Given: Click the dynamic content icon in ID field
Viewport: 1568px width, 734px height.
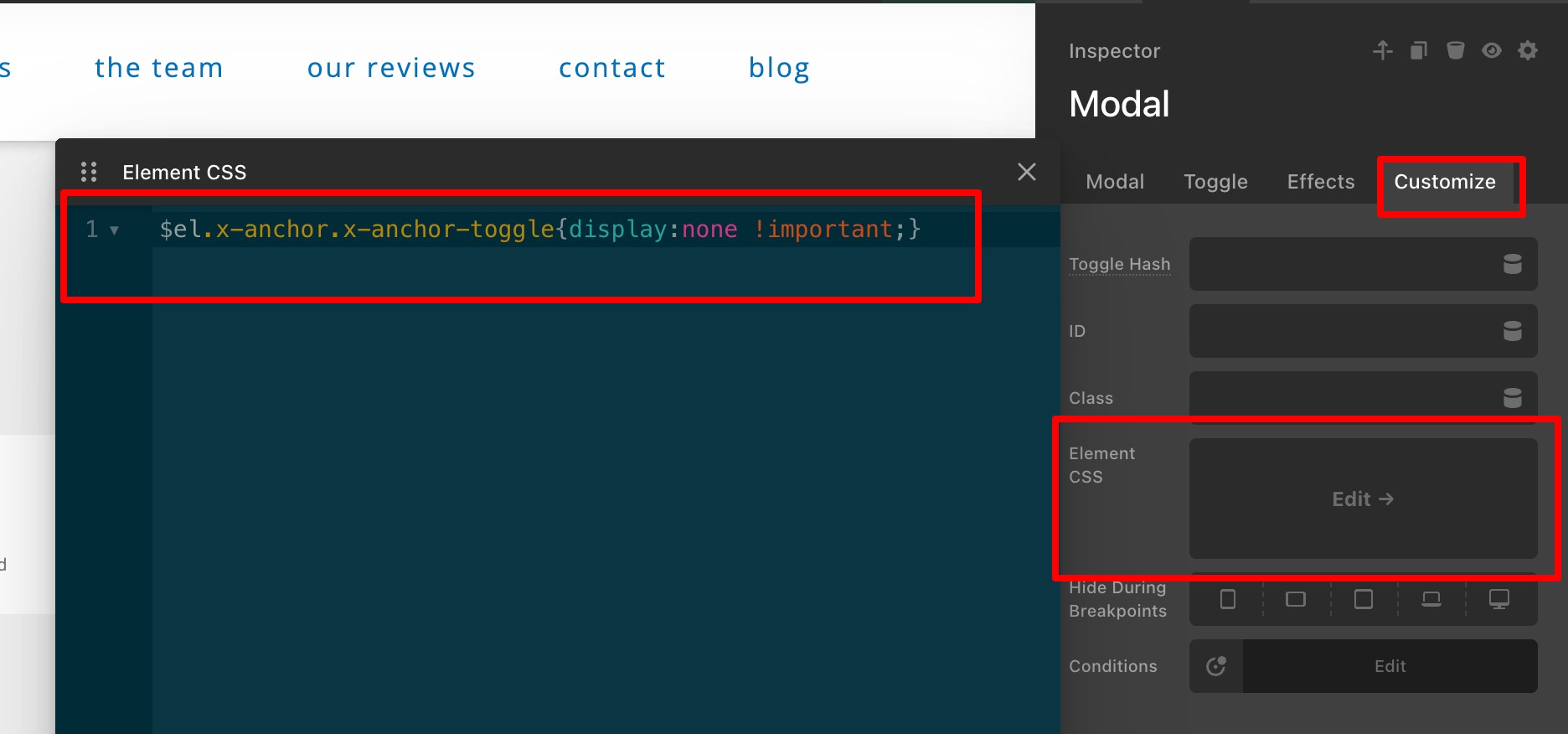Looking at the screenshot, I should (1512, 331).
